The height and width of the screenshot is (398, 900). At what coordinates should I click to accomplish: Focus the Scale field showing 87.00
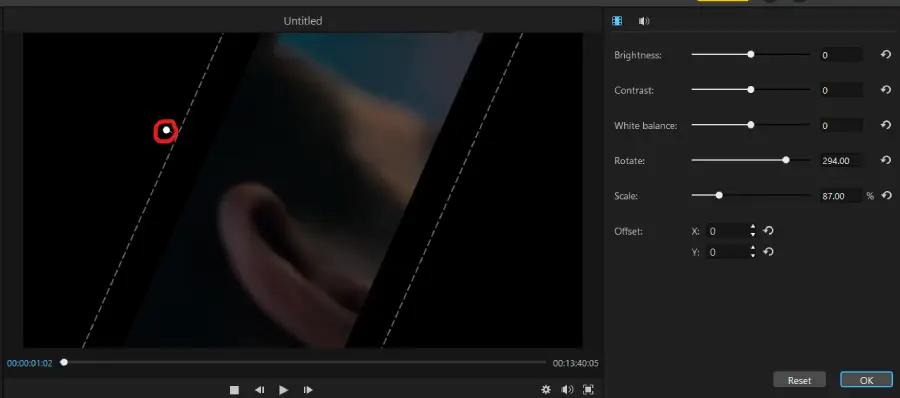pos(840,196)
